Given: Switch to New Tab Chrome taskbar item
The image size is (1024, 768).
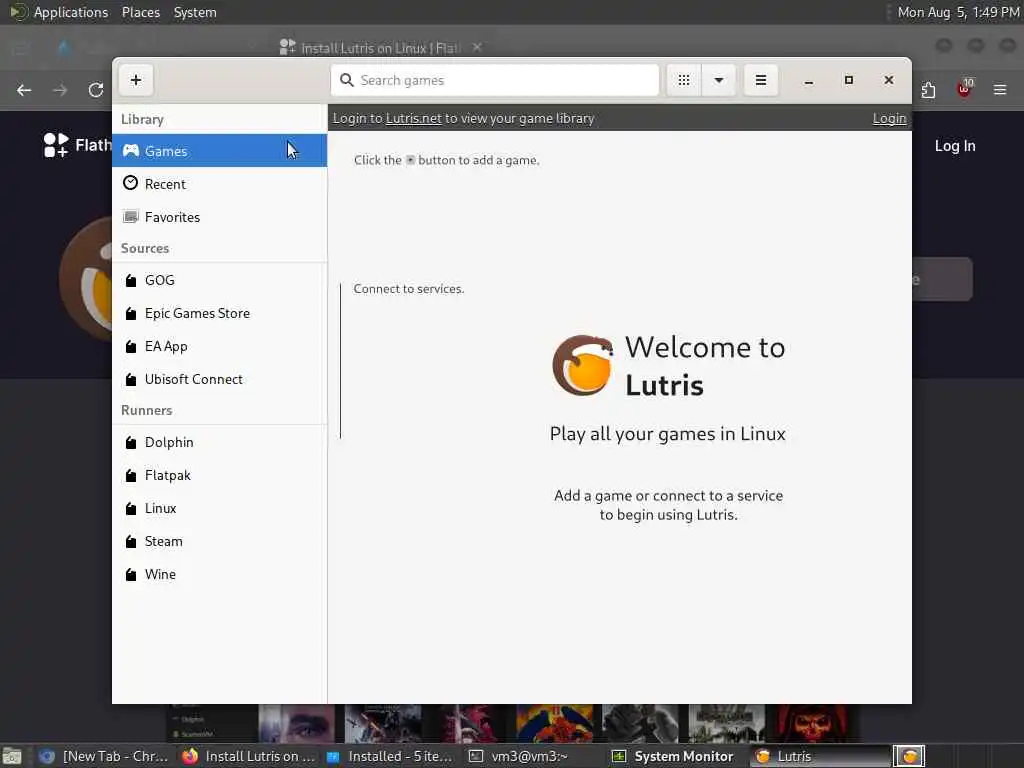Looking at the screenshot, I should tap(104, 756).
